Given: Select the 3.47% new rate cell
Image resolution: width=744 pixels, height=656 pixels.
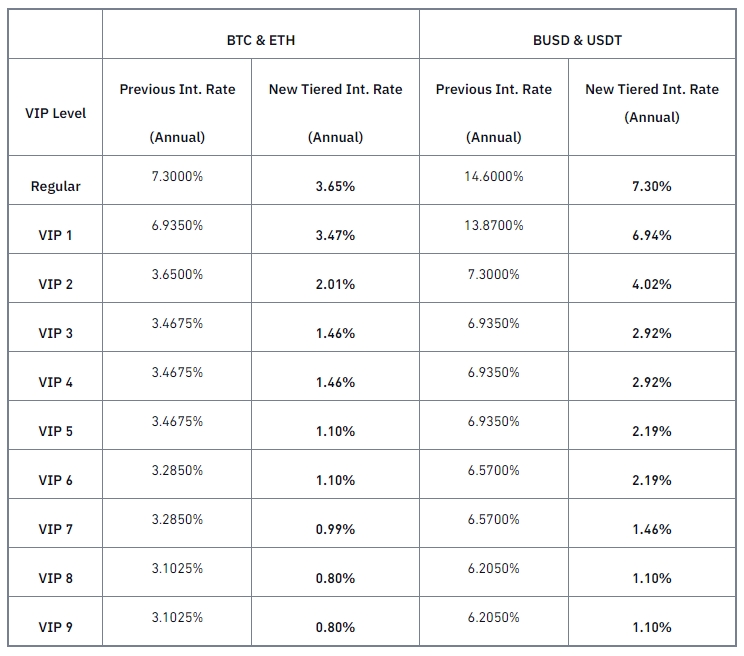Looking at the screenshot, I should tap(335, 235).
